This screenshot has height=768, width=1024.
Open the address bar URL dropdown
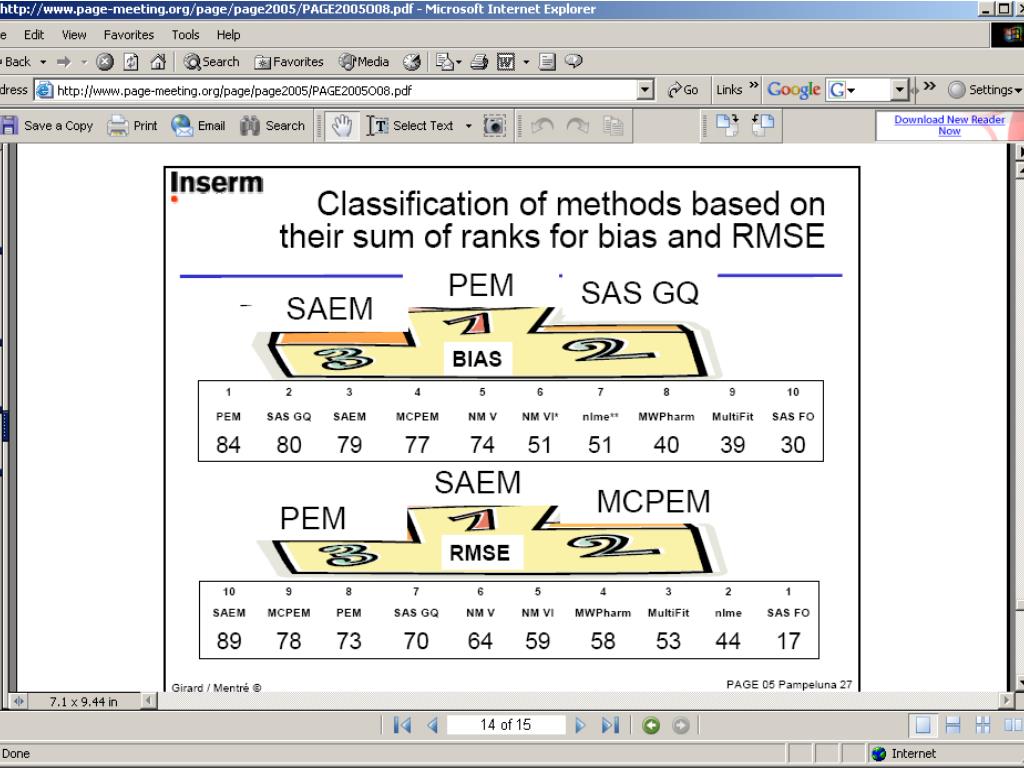(x=645, y=90)
